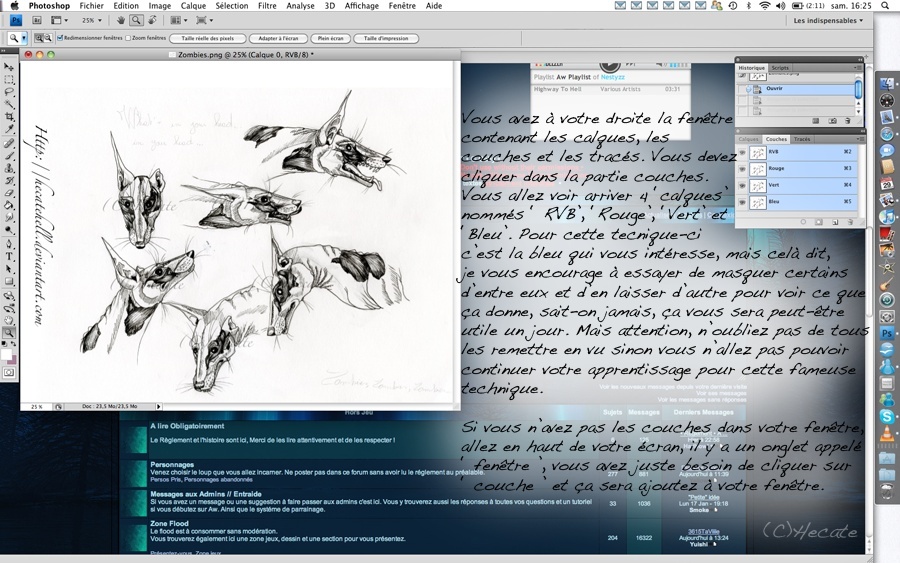Select the Eyedropper tool
900x563 pixels.
pos(9,127)
